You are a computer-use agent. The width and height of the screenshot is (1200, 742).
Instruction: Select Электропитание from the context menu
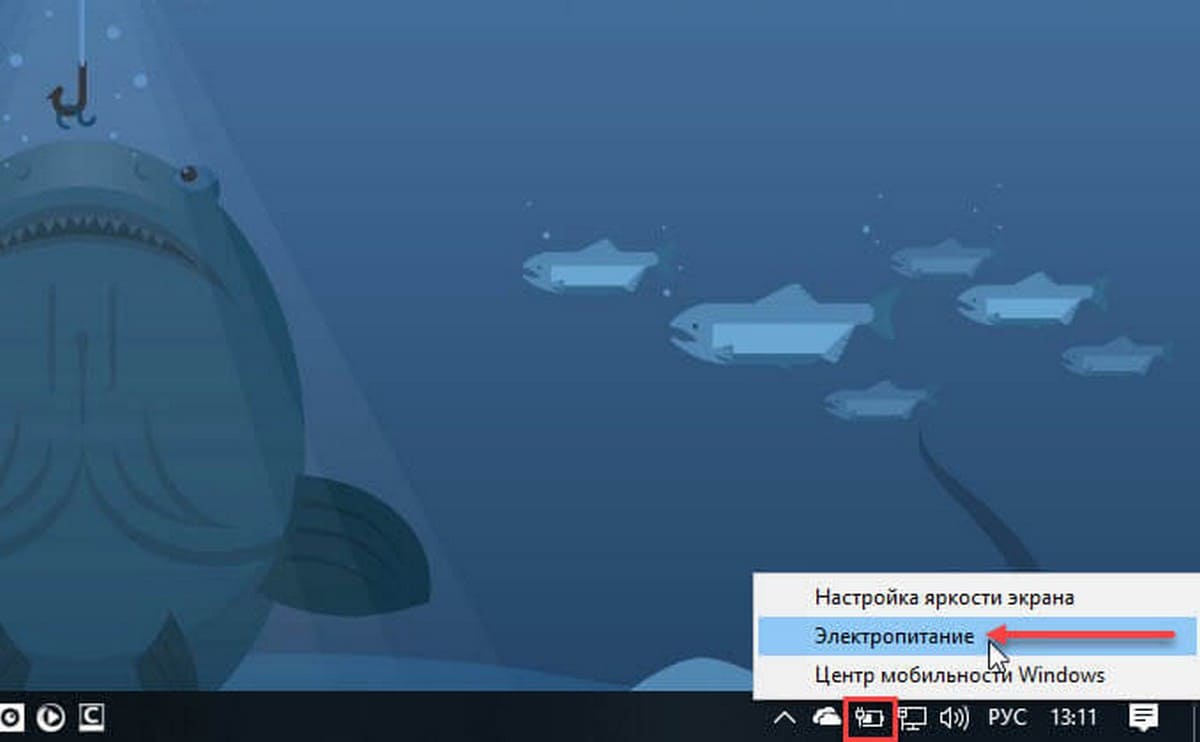[x=893, y=636]
